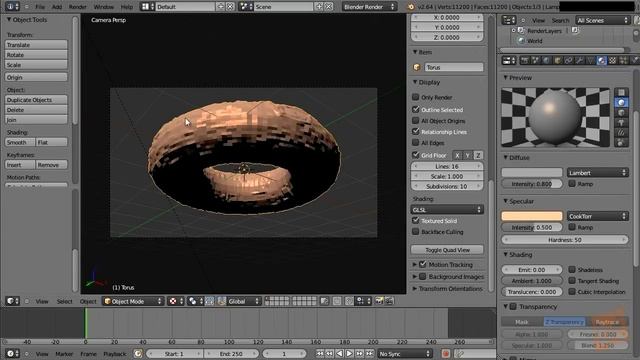Toggle the Textured Solid checkbox
Image resolution: width=640 pixels, height=360 pixels.
(x=416, y=220)
